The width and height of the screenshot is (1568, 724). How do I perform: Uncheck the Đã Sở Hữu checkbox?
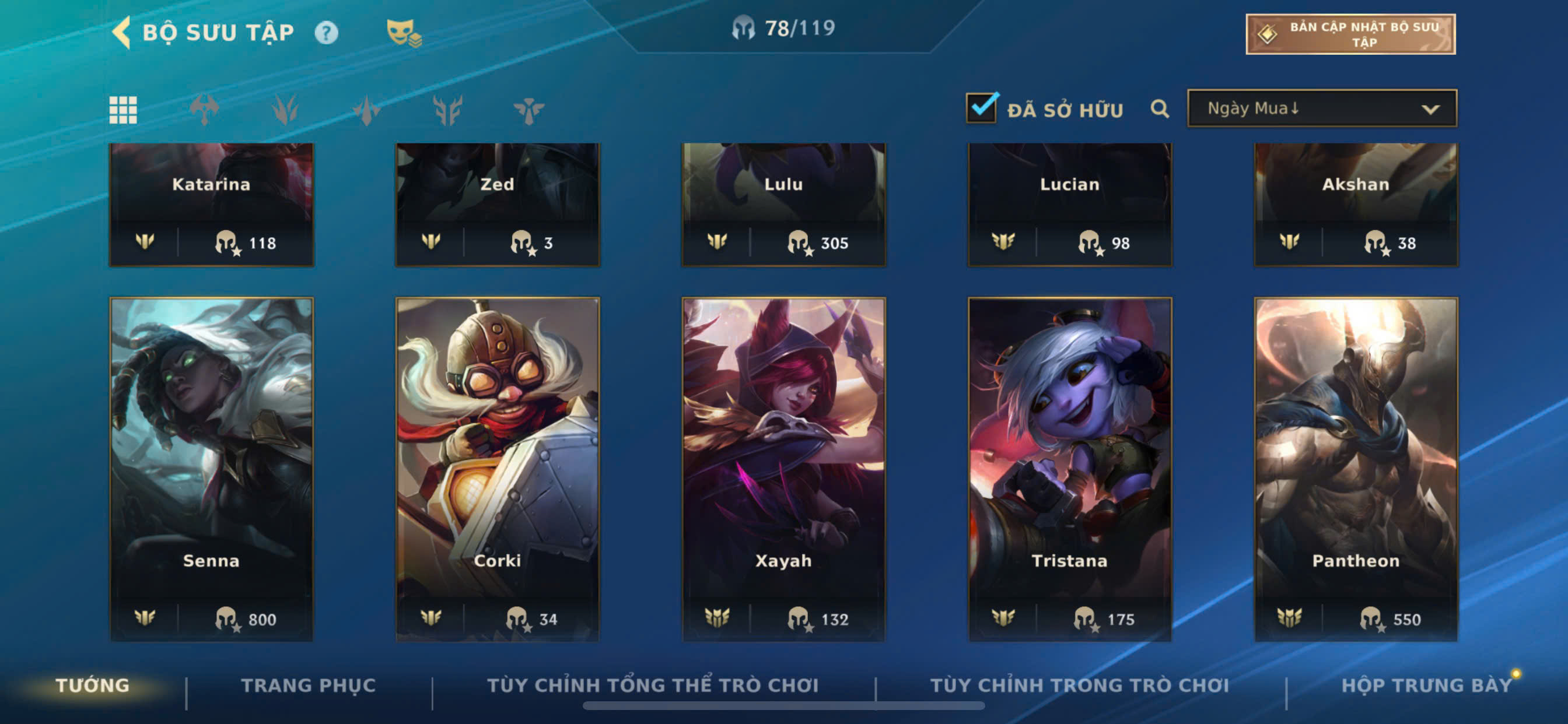click(x=981, y=108)
